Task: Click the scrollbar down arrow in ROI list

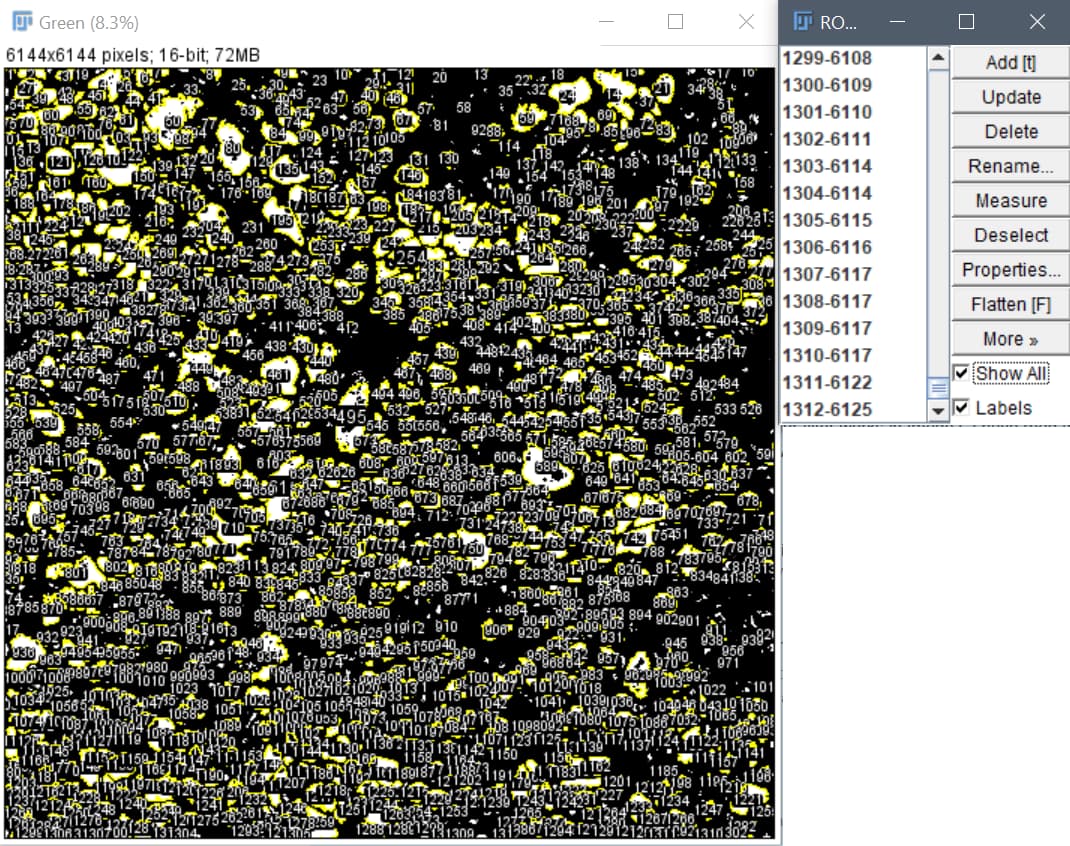Action: click(x=938, y=410)
